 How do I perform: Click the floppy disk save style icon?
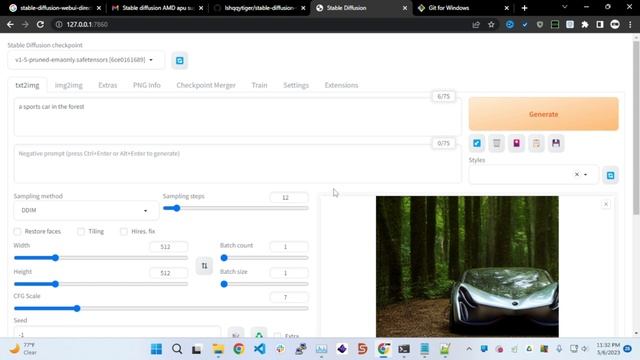(556, 143)
